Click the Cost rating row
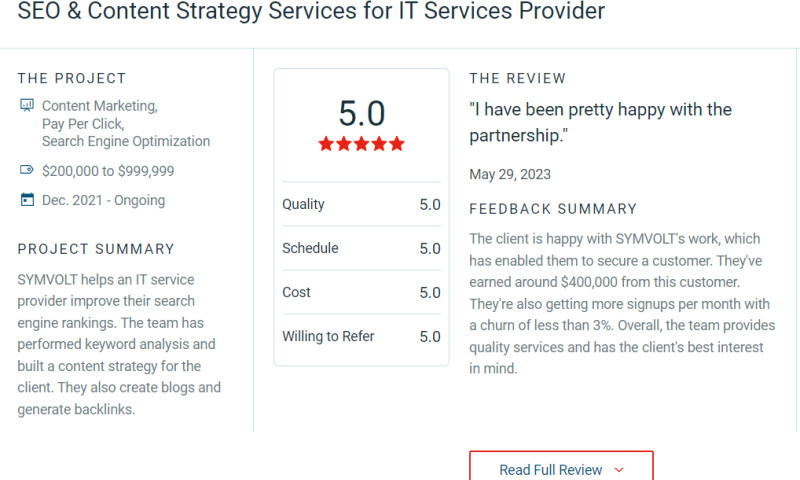800x480 pixels. tap(361, 292)
